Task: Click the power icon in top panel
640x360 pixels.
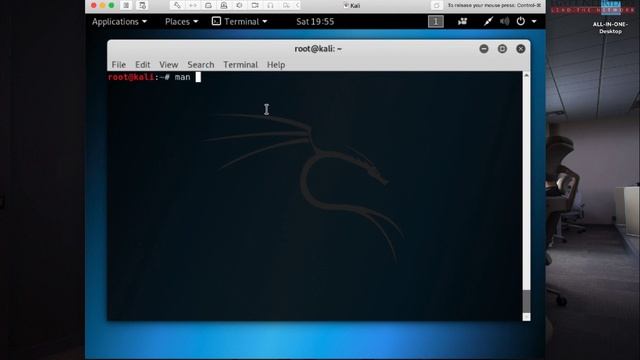Action: point(520,21)
